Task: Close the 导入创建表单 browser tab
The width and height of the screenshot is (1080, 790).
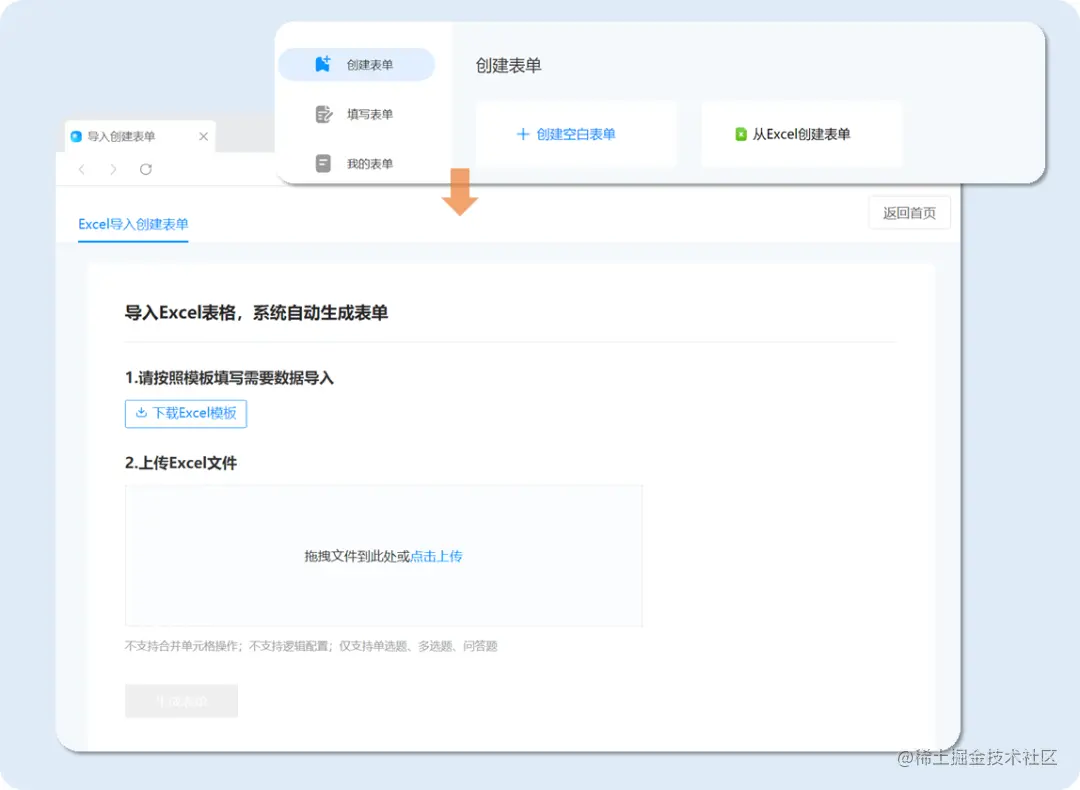Action: click(x=203, y=136)
